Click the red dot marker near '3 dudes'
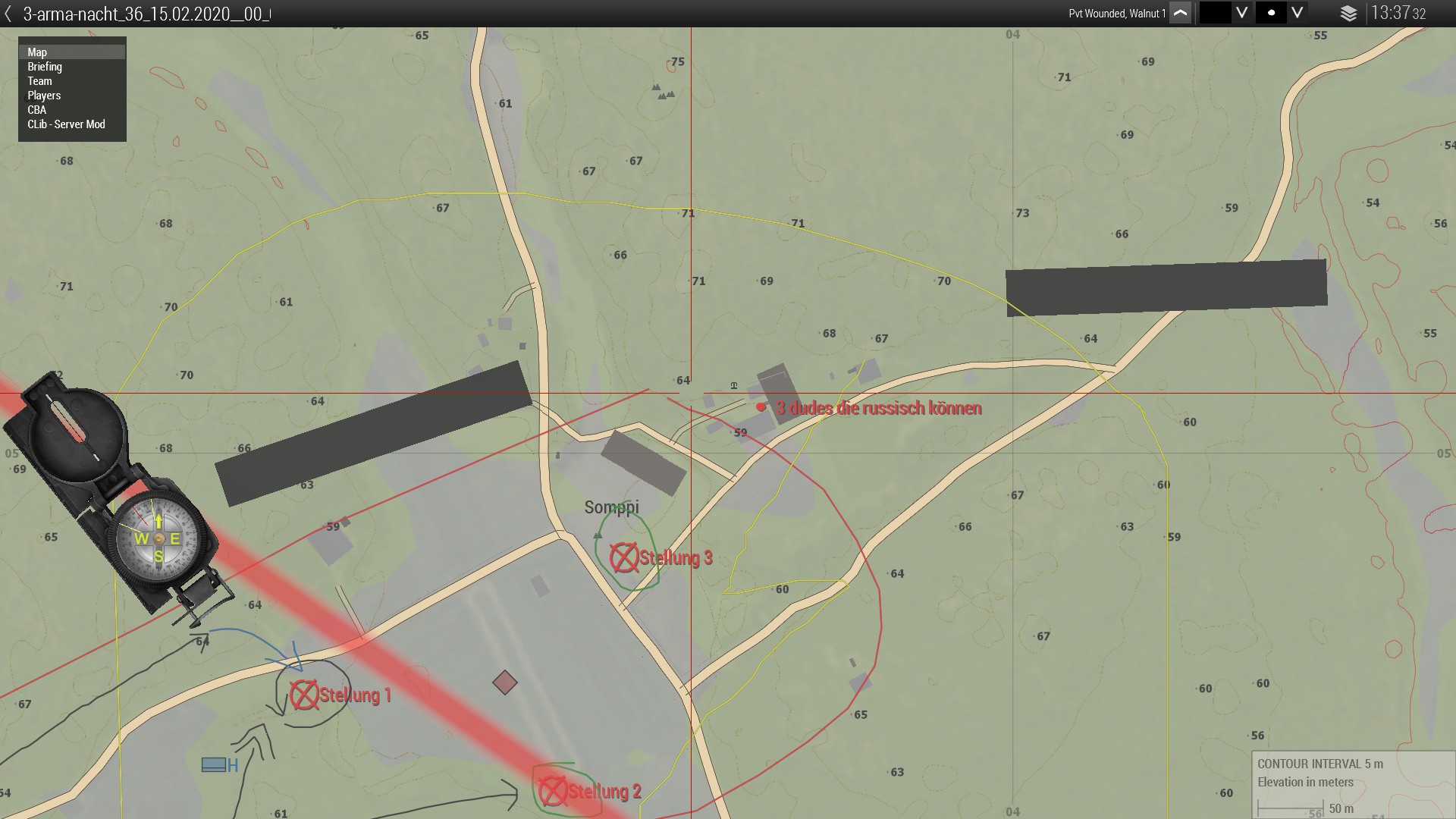The height and width of the screenshot is (819, 1456). pyautogui.click(x=761, y=407)
